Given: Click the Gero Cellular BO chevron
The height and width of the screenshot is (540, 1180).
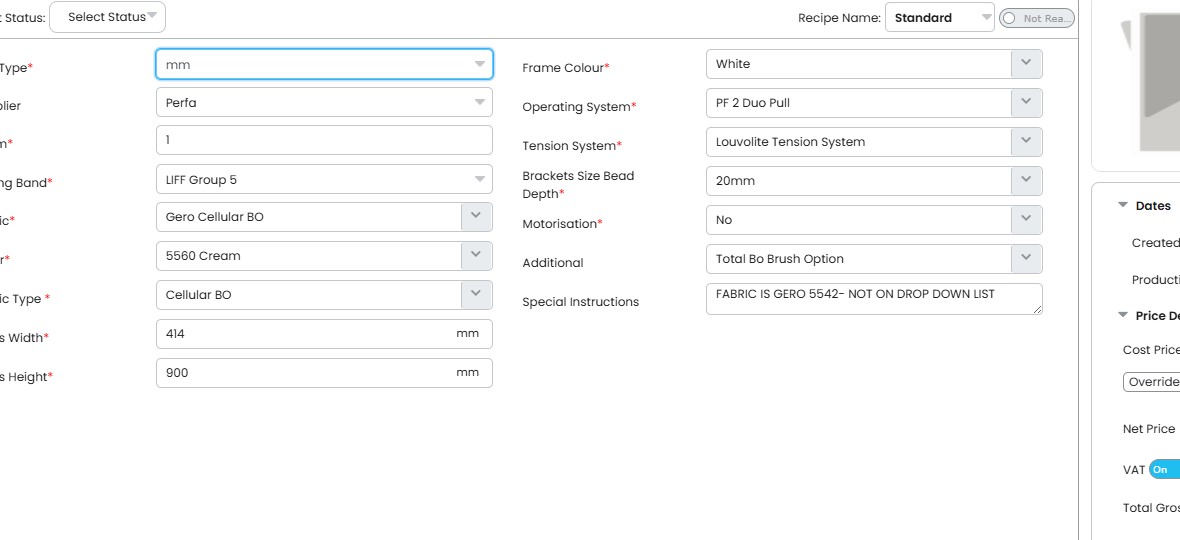Looking at the screenshot, I should point(476,217).
